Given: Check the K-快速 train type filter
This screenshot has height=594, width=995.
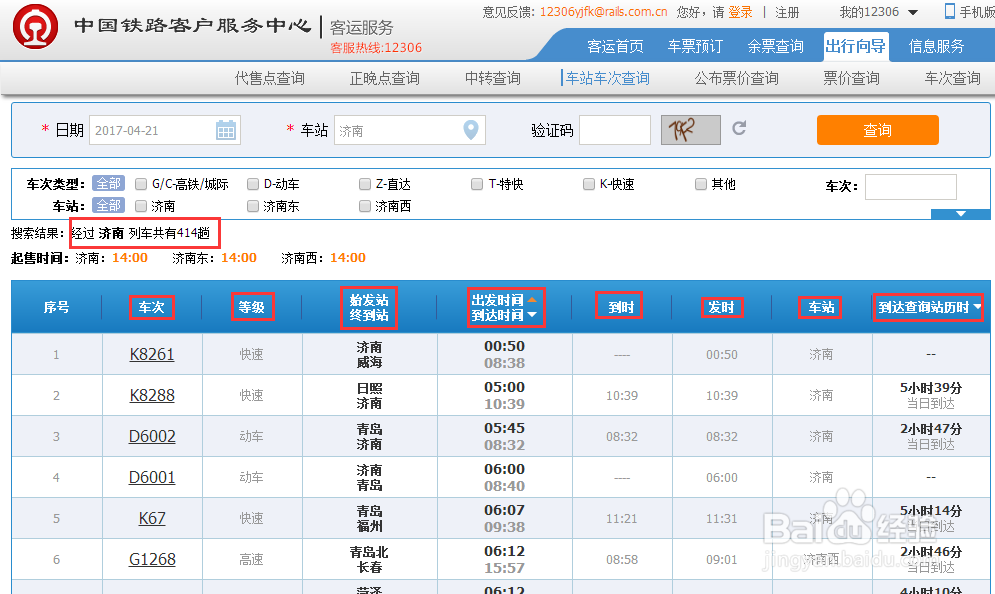Looking at the screenshot, I should 589,184.
